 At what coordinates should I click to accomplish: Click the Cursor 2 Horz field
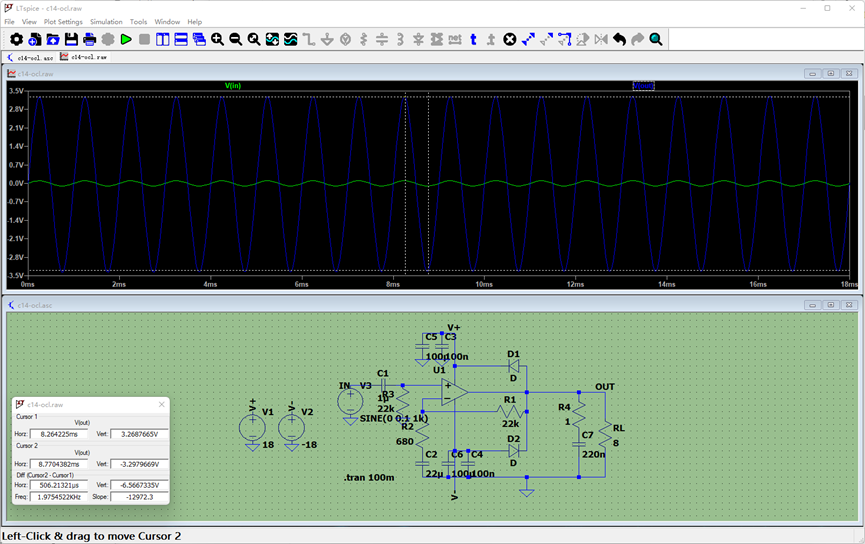coord(58,464)
